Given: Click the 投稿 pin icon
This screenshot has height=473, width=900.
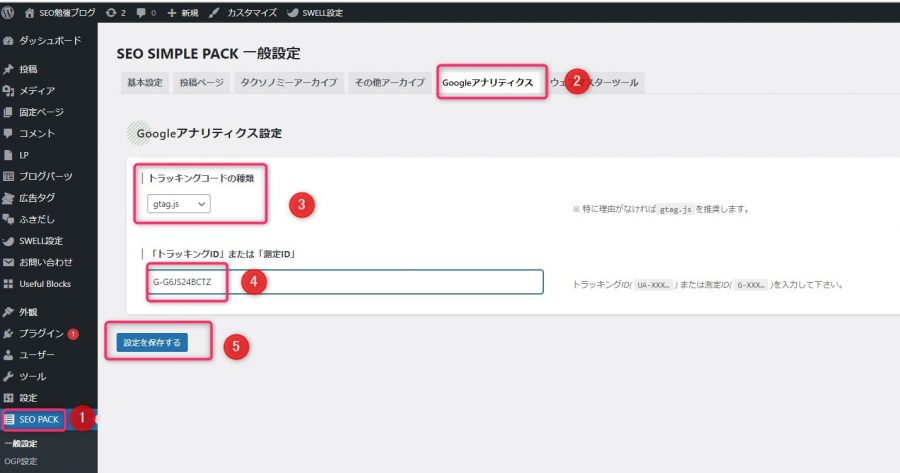Looking at the screenshot, I should click(x=8, y=69).
